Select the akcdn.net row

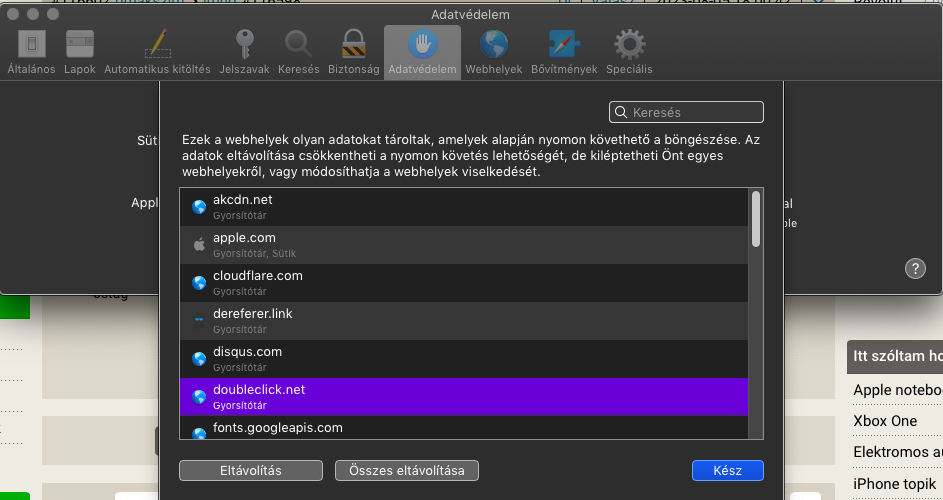click(x=463, y=207)
